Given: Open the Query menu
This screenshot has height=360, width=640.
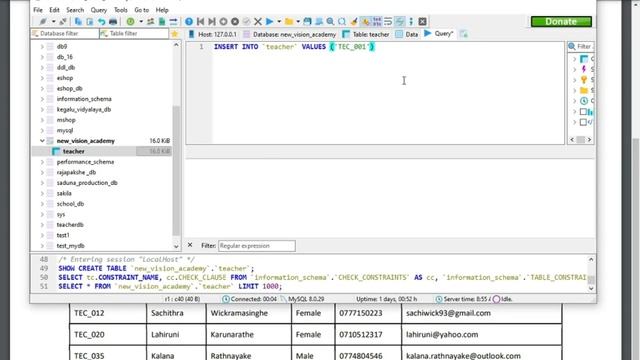Looking at the screenshot, I should pyautogui.click(x=99, y=10).
